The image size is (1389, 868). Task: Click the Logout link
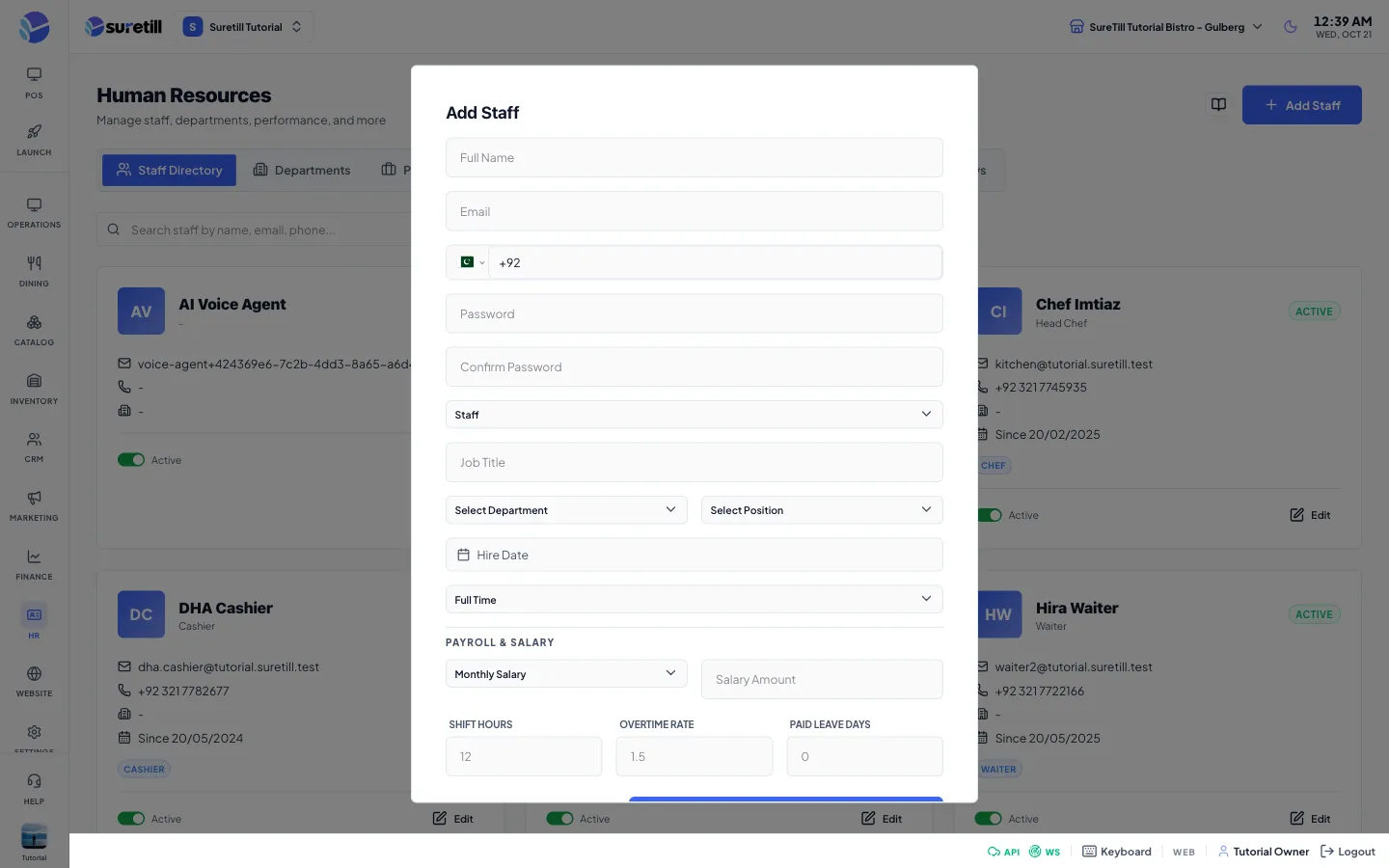(x=1348, y=852)
